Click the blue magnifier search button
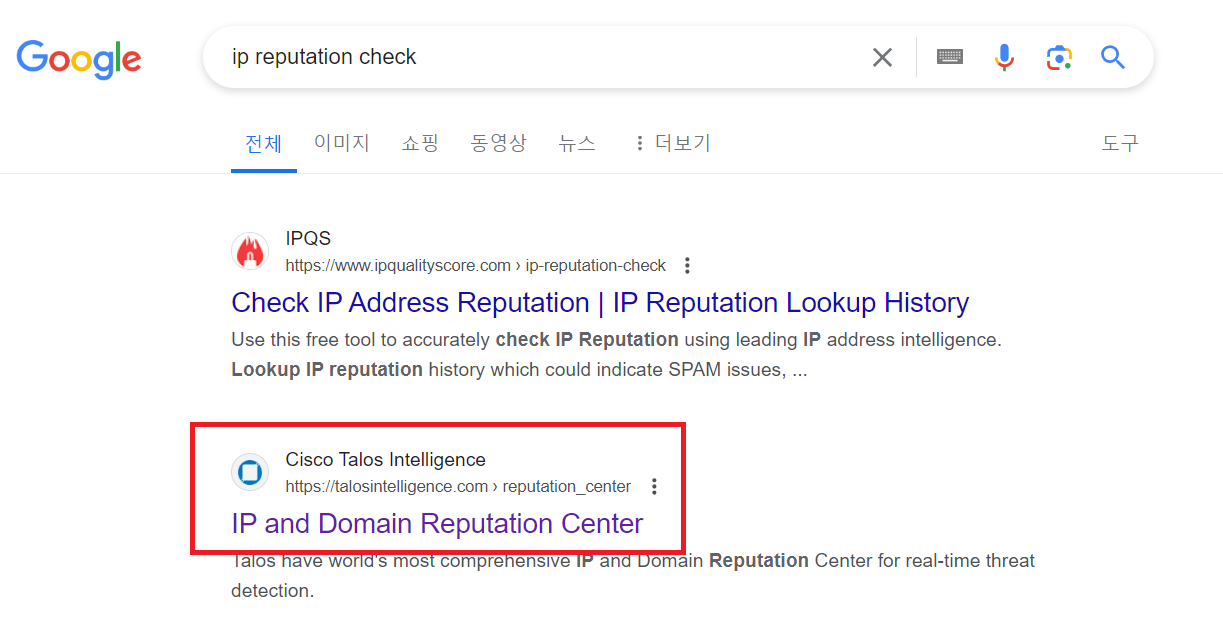The image size is (1223, 622). click(1113, 57)
